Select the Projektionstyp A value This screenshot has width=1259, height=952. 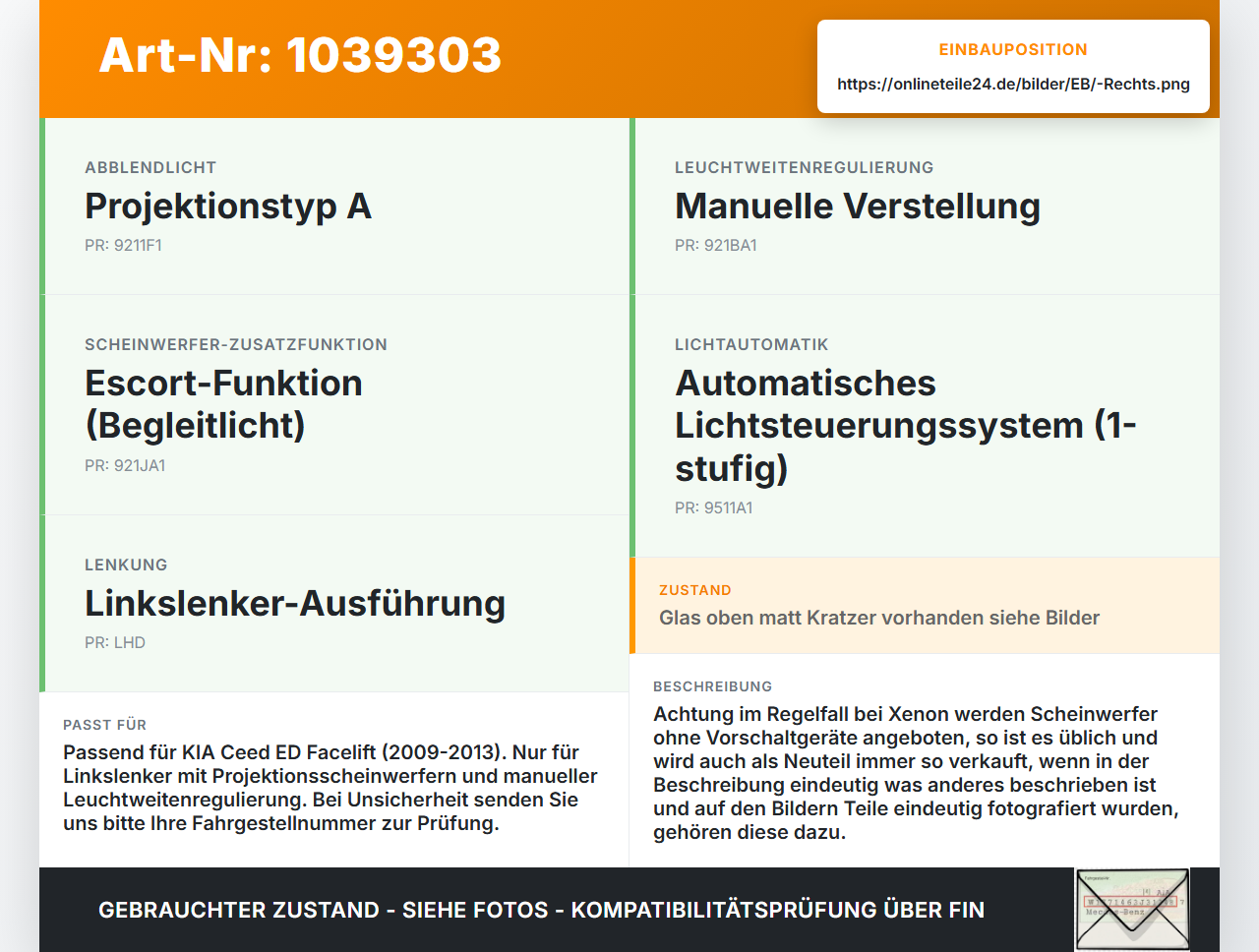[228, 206]
